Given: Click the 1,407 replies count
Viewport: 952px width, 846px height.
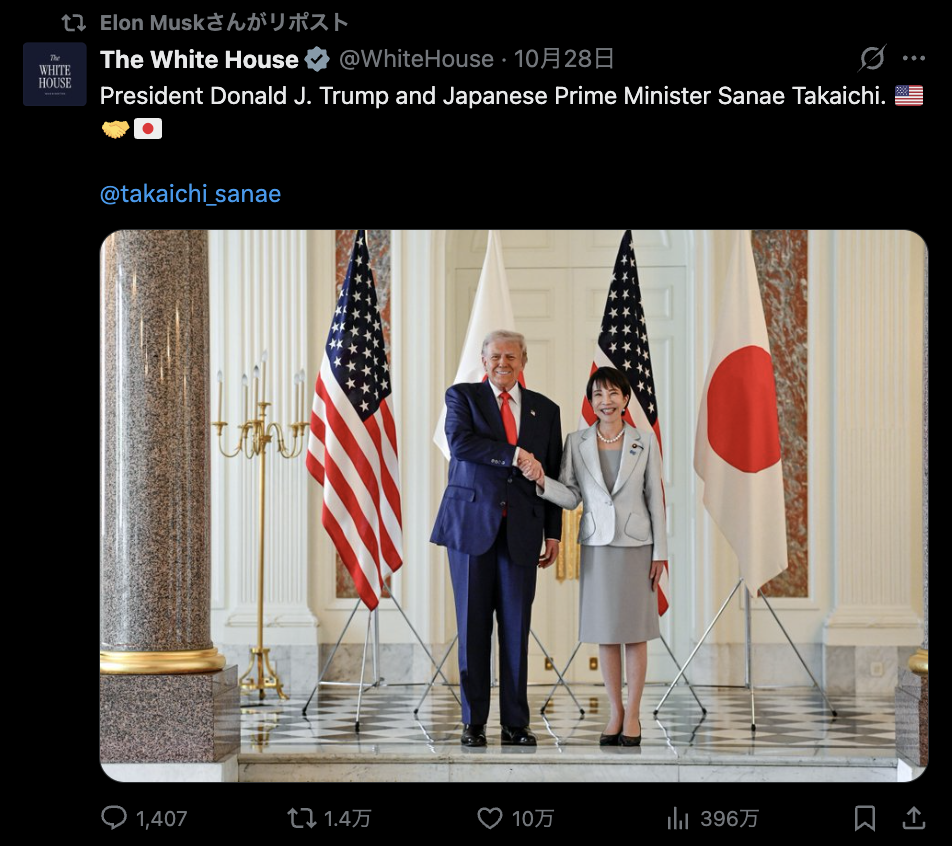Looking at the screenshot, I should pyautogui.click(x=162, y=819).
